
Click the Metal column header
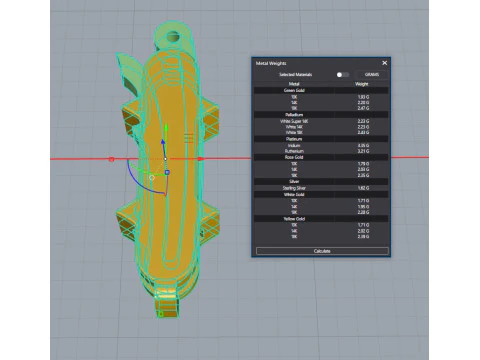pyautogui.click(x=294, y=84)
